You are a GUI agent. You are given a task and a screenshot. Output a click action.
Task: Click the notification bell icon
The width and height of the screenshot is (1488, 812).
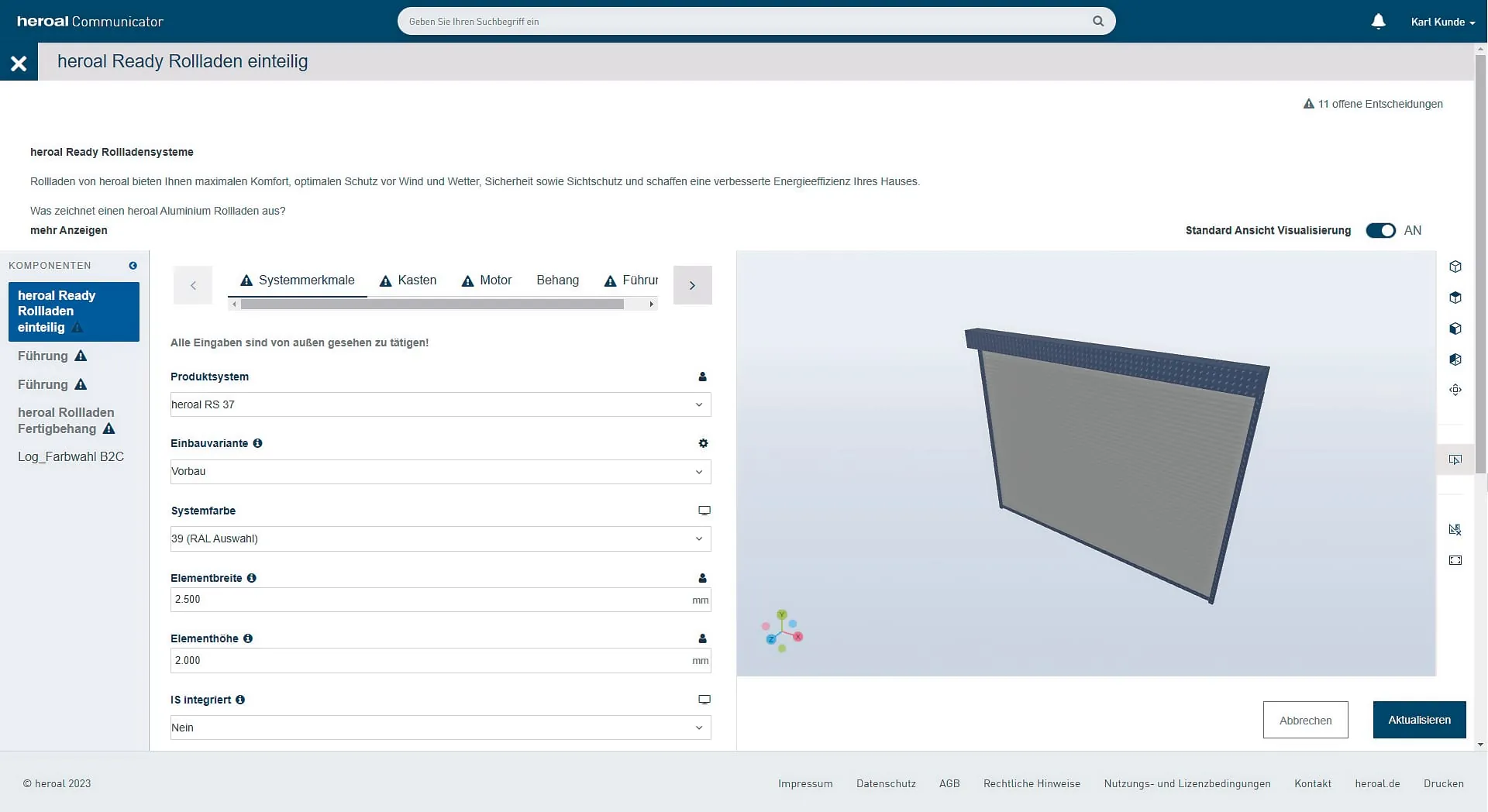1378,22
